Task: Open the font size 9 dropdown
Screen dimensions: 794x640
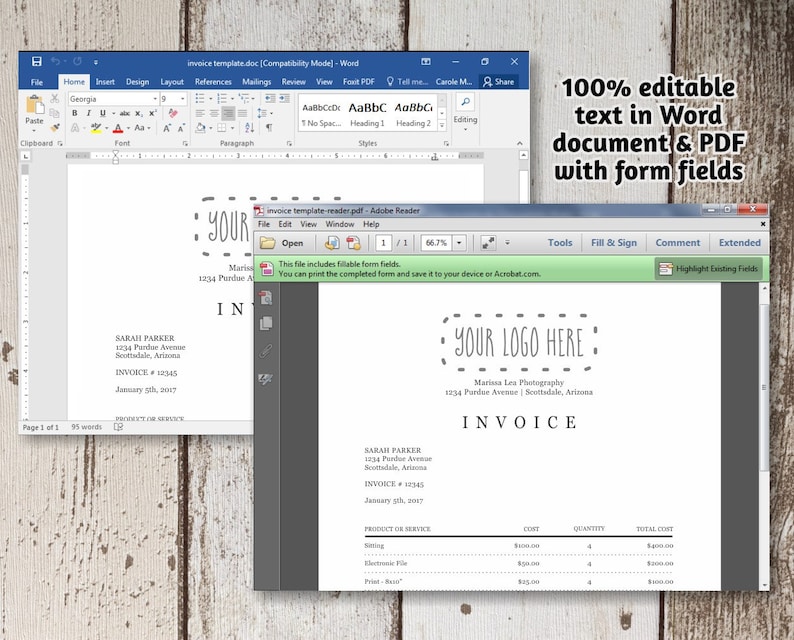Action: [182, 99]
